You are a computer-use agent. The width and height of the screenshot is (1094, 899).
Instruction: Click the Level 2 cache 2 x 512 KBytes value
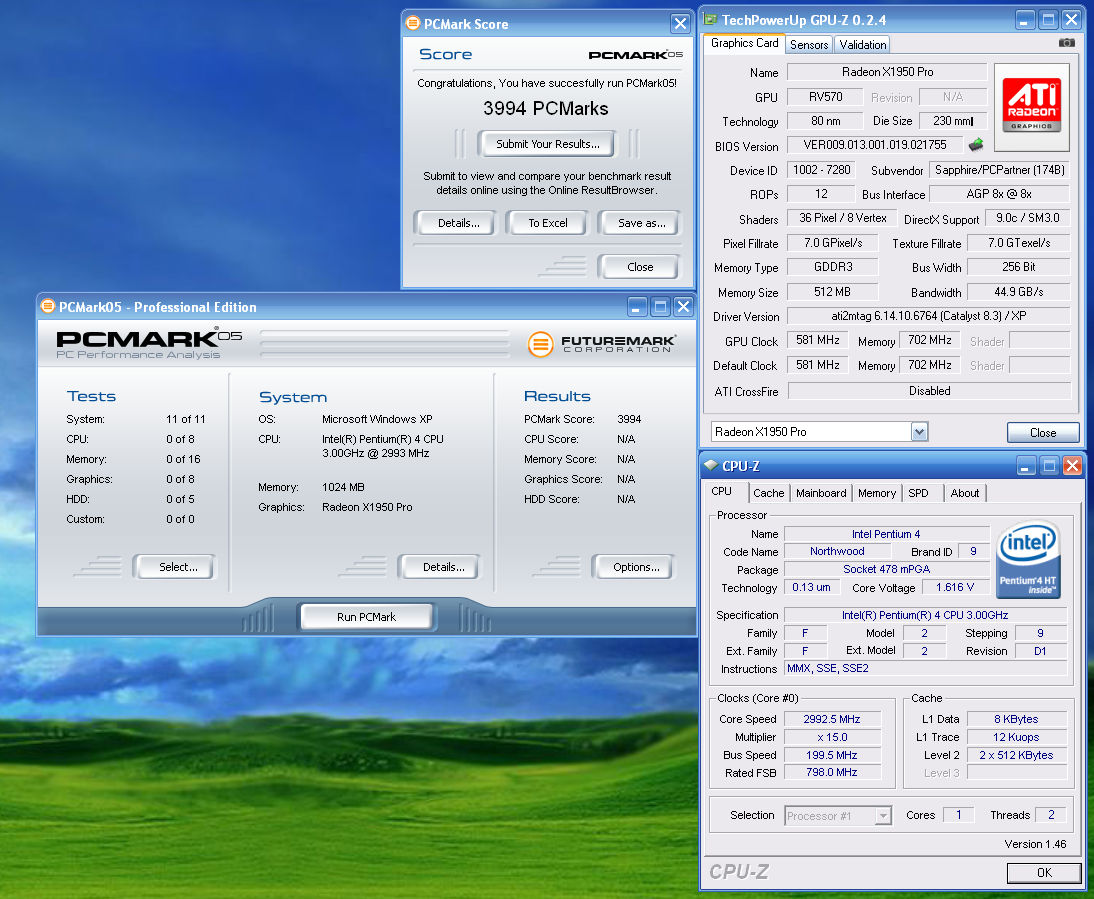click(1016, 755)
